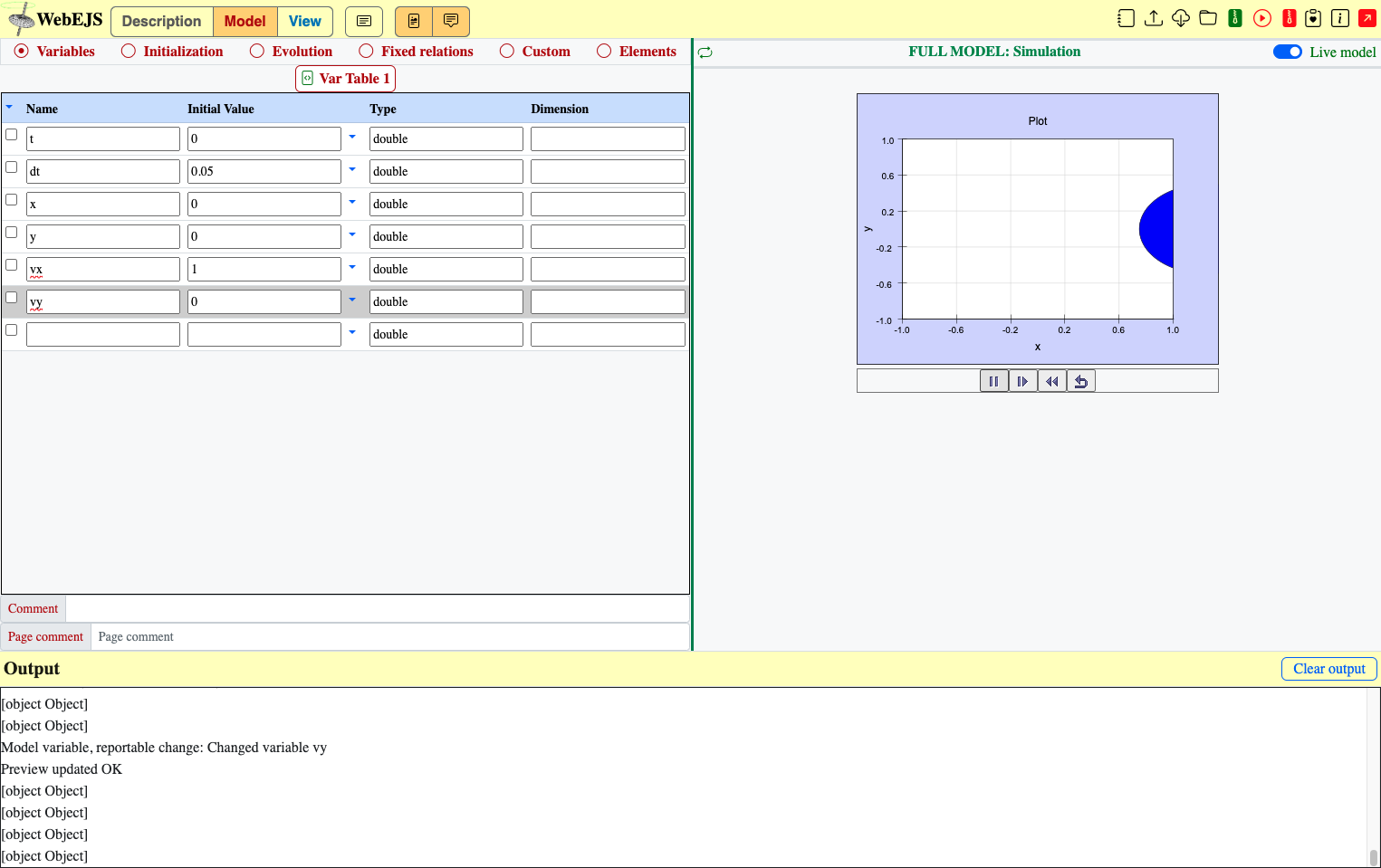Open the initial value dropdown for t
The width and height of the screenshot is (1381, 868).
(x=352, y=138)
